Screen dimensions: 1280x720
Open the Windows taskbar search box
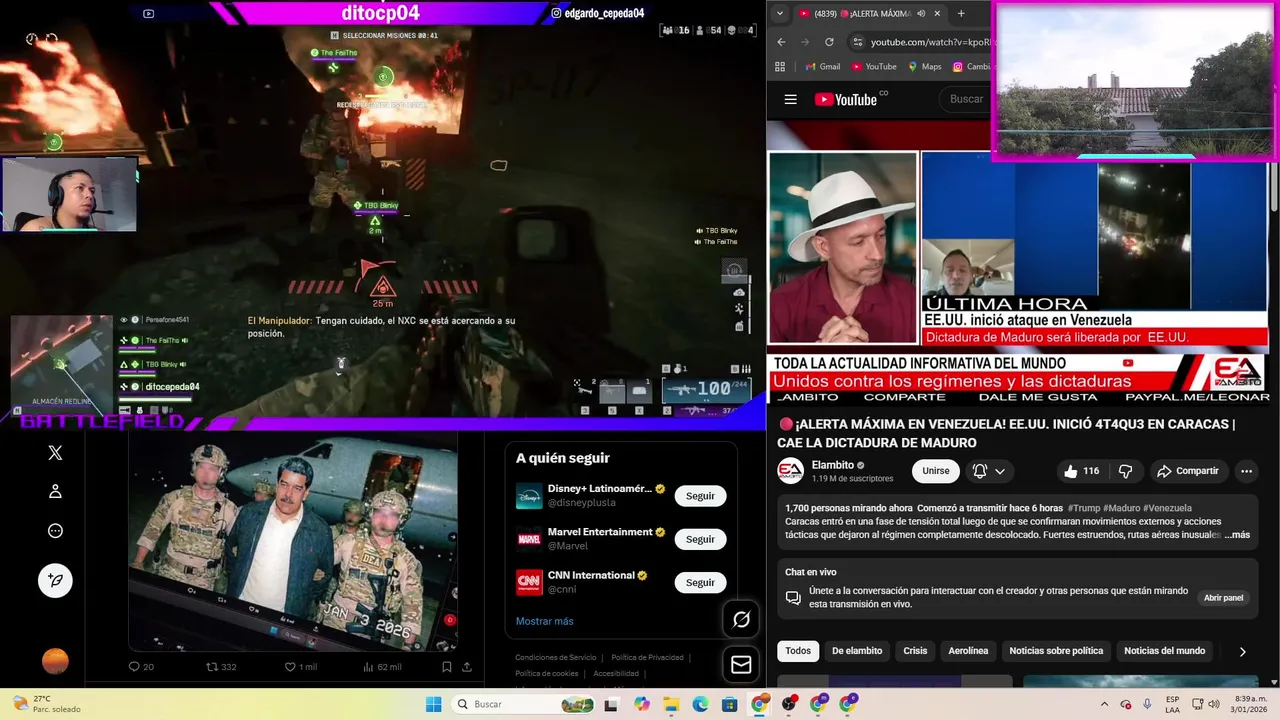[x=524, y=704]
